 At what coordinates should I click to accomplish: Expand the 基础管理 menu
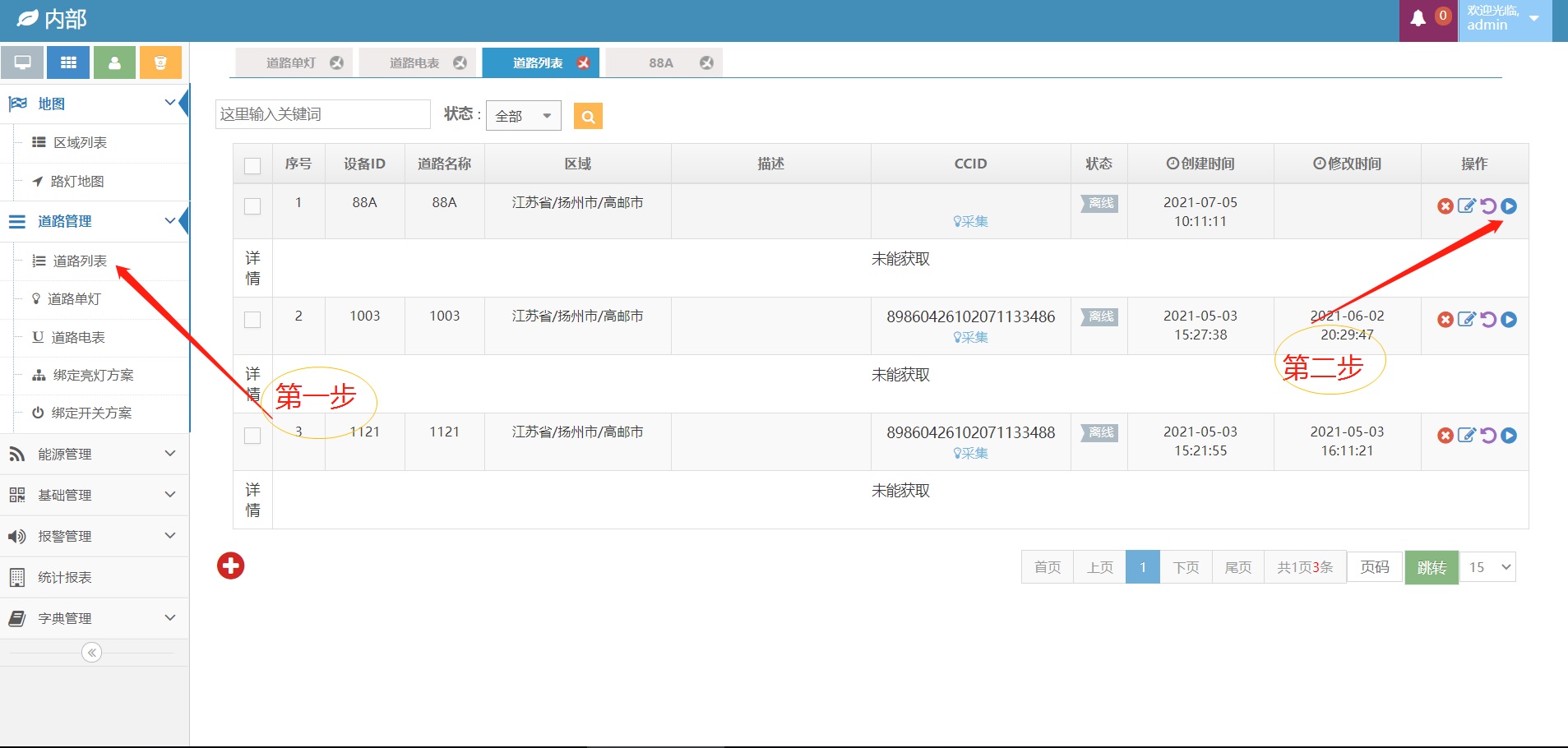[x=95, y=495]
